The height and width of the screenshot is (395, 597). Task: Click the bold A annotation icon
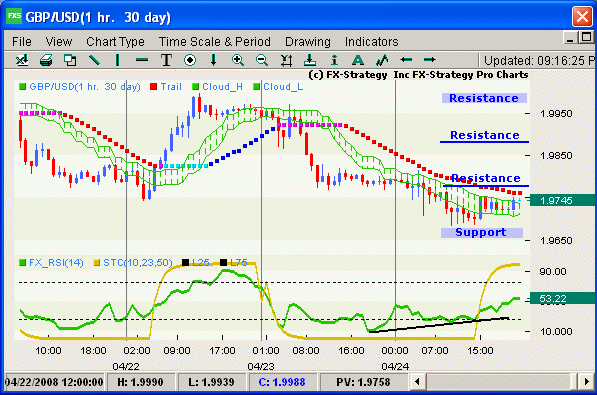coord(358,60)
